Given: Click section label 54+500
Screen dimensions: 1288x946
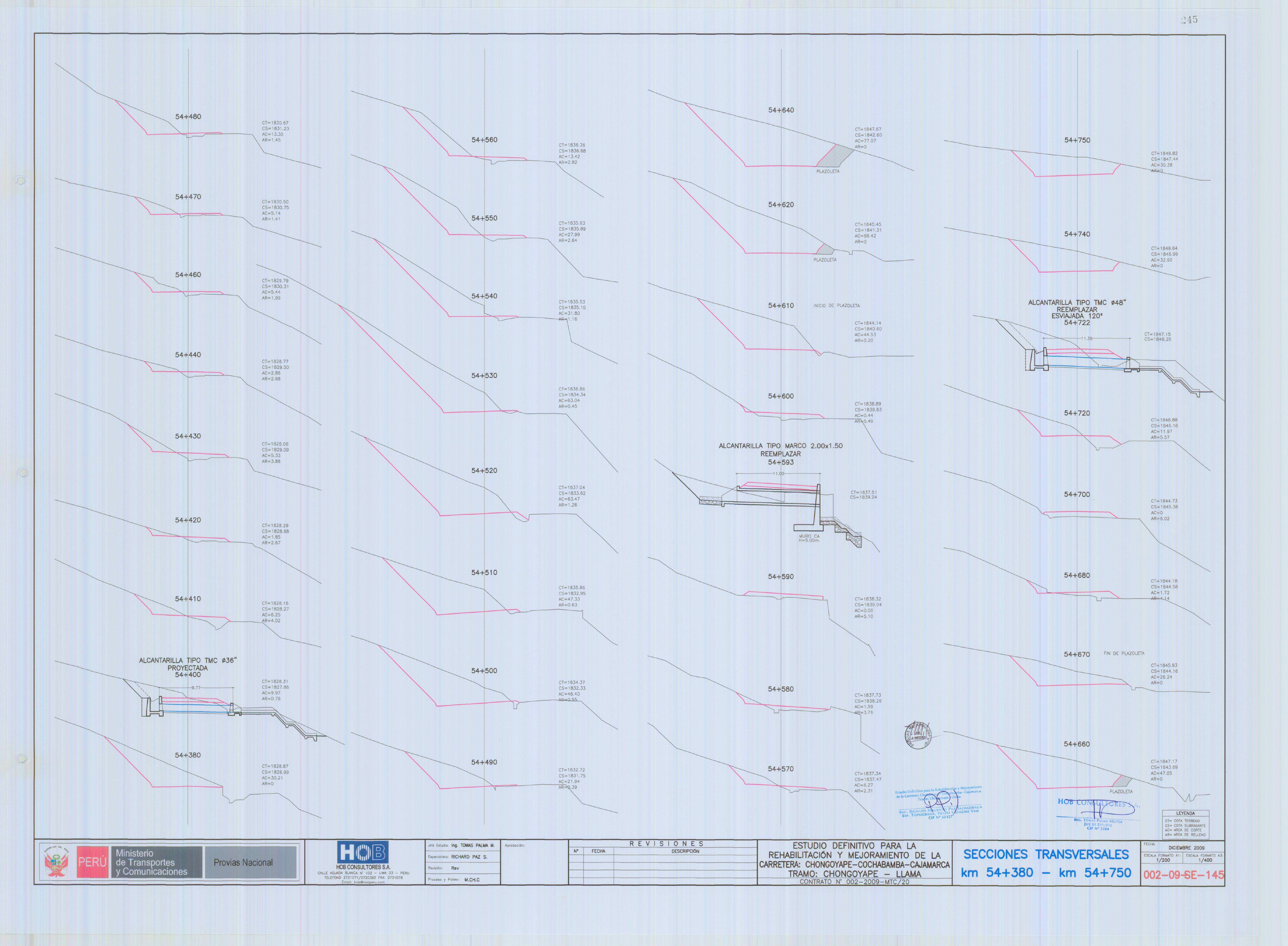Looking at the screenshot, I should (x=484, y=671).
